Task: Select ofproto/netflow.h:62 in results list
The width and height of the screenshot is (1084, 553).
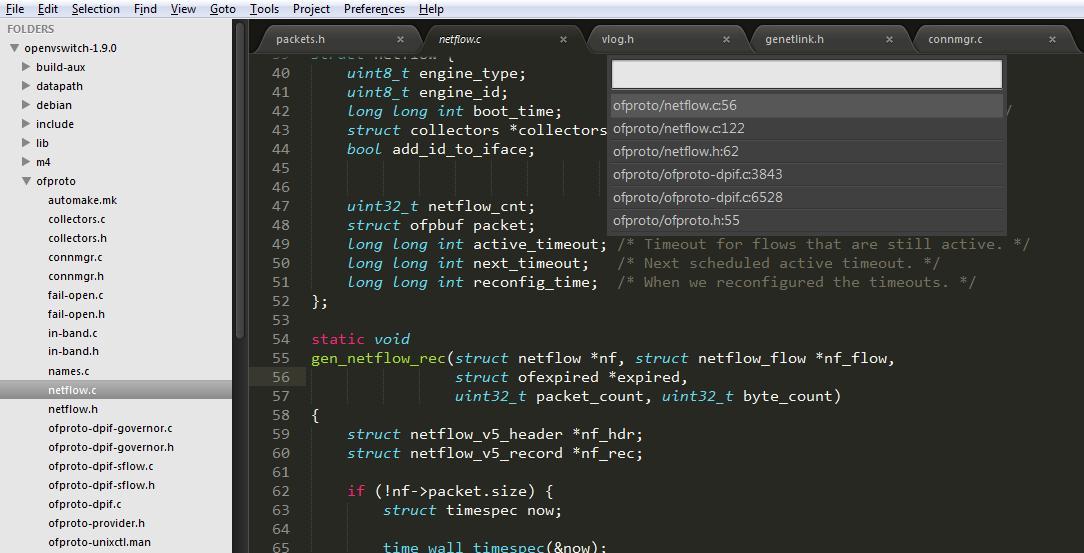Action: pyautogui.click(x=676, y=151)
